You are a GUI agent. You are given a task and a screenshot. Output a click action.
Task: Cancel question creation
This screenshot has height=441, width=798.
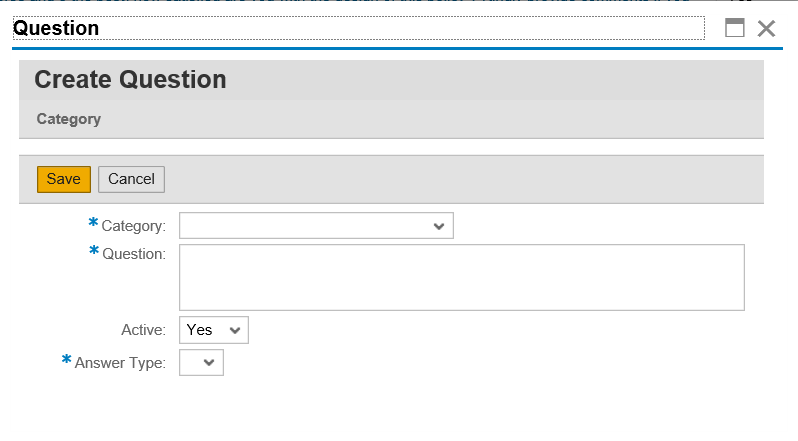tap(131, 179)
